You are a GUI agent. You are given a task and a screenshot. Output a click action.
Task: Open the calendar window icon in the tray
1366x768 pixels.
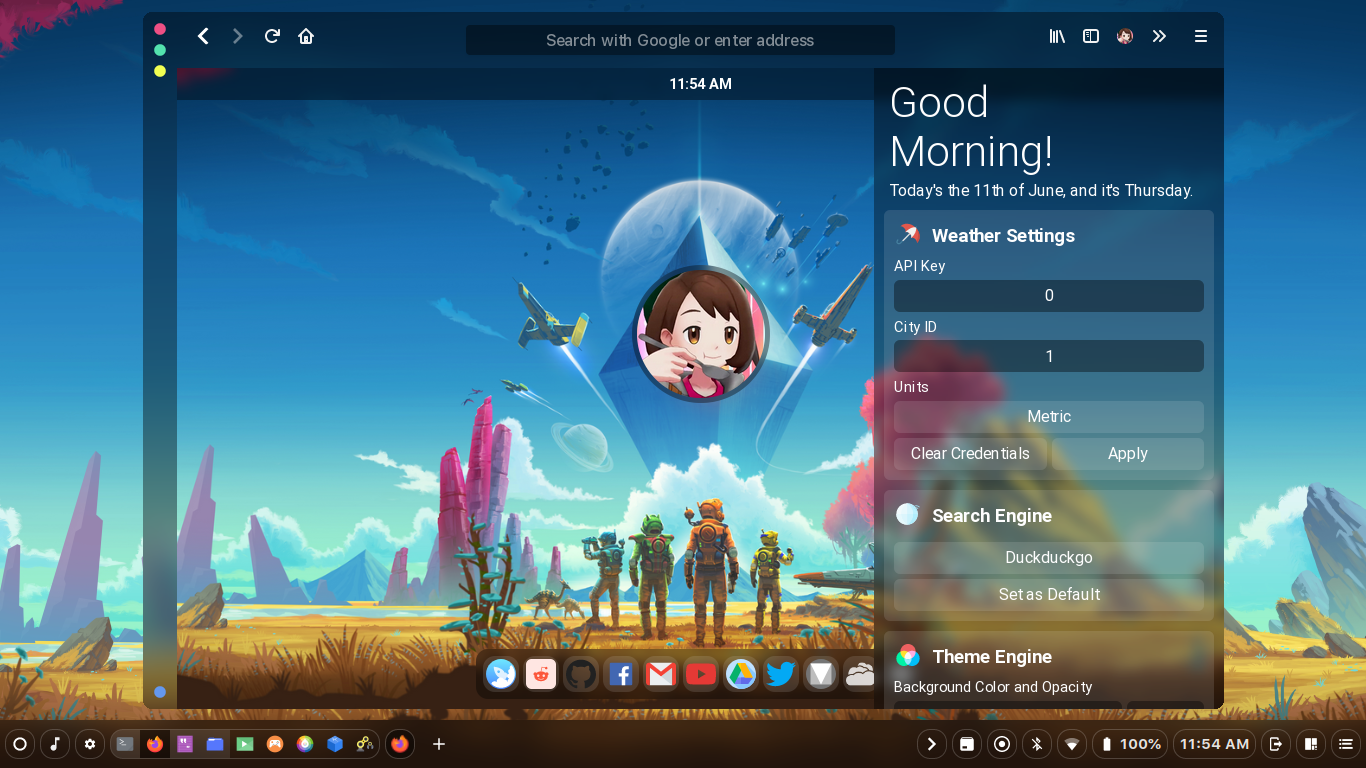(966, 744)
